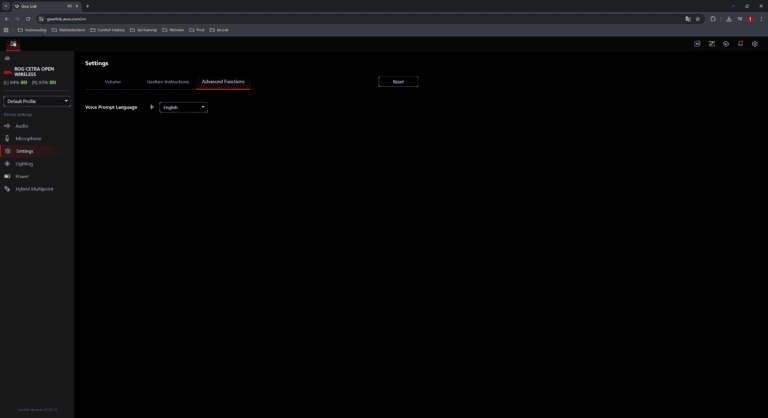This screenshot has width=768, height=418.
Task: Reload the page with browser refresh button
Action: tap(28, 18)
